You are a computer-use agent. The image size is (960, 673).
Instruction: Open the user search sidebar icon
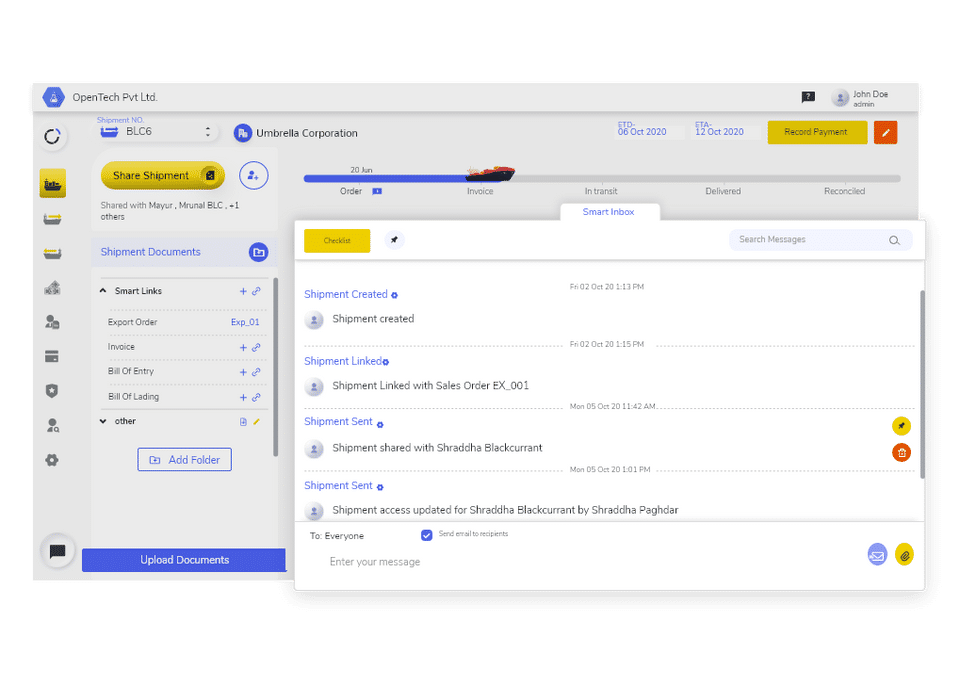pos(53,425)
